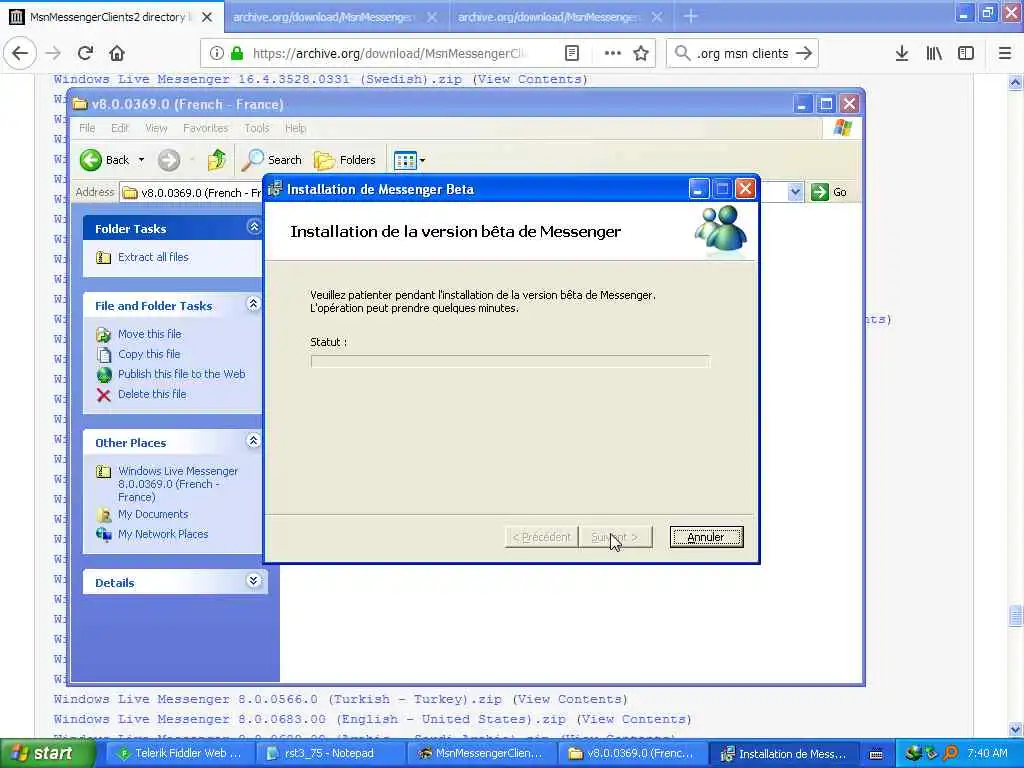Image resolution: width=1024 pixels, height=768 pixels.
Task: Open page actions three-dot menu
Action: [x=613, y=54]
